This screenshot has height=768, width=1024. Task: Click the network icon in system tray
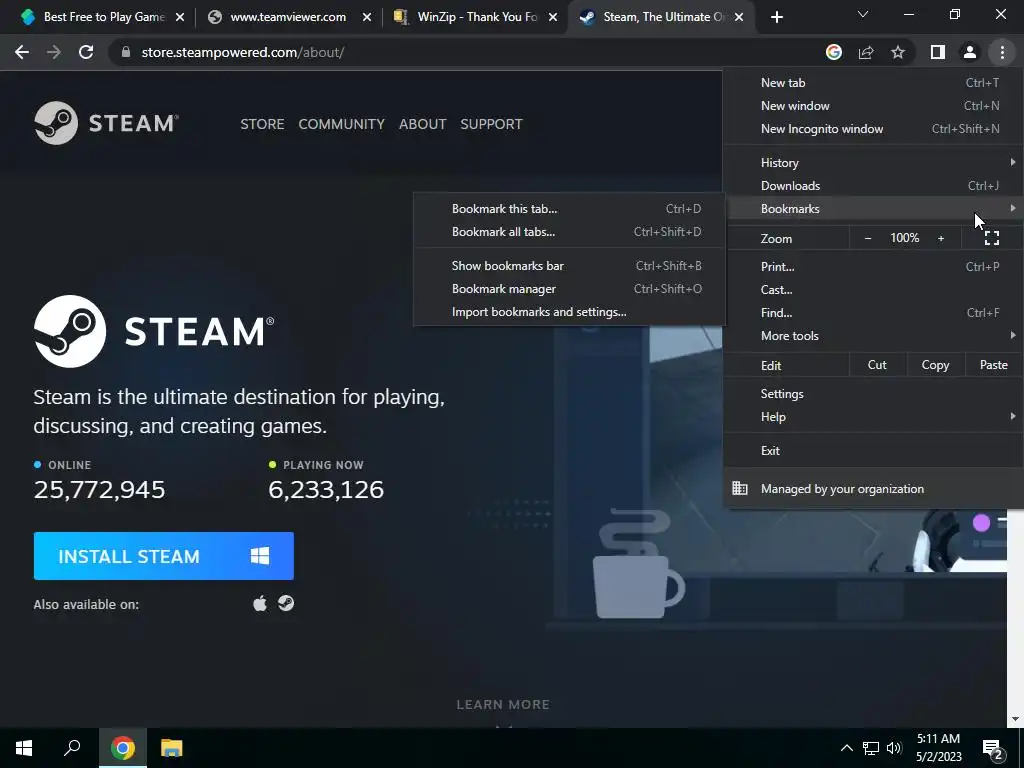tap(871, 748)
